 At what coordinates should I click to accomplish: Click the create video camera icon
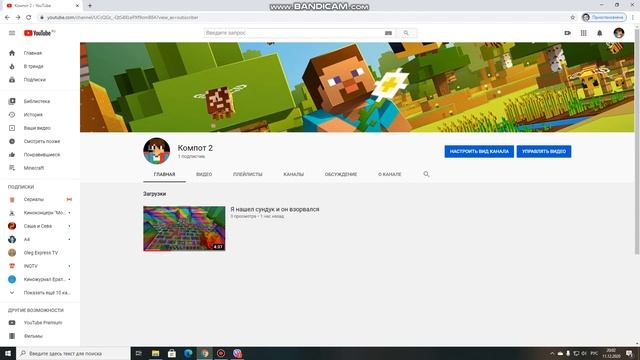pos(567,33)
